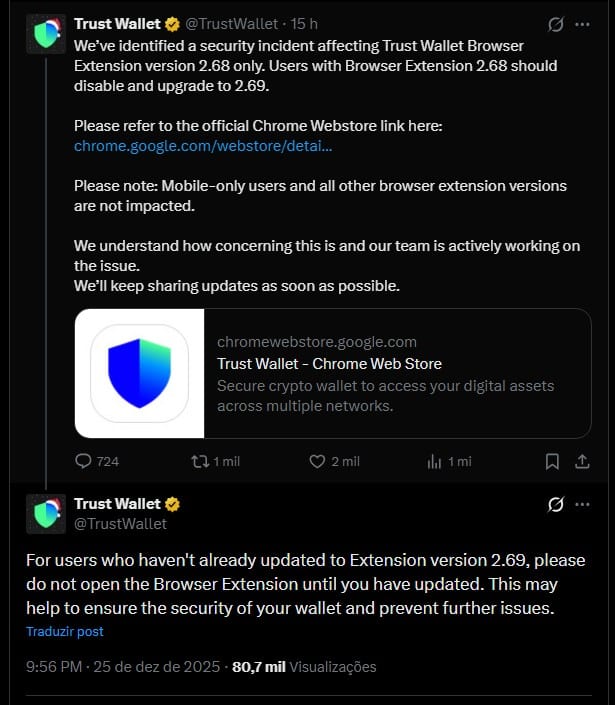Click the @TrustWallet handle under second tweet name
The width and height of the screenshot is (615, 705).
point(120,523)
